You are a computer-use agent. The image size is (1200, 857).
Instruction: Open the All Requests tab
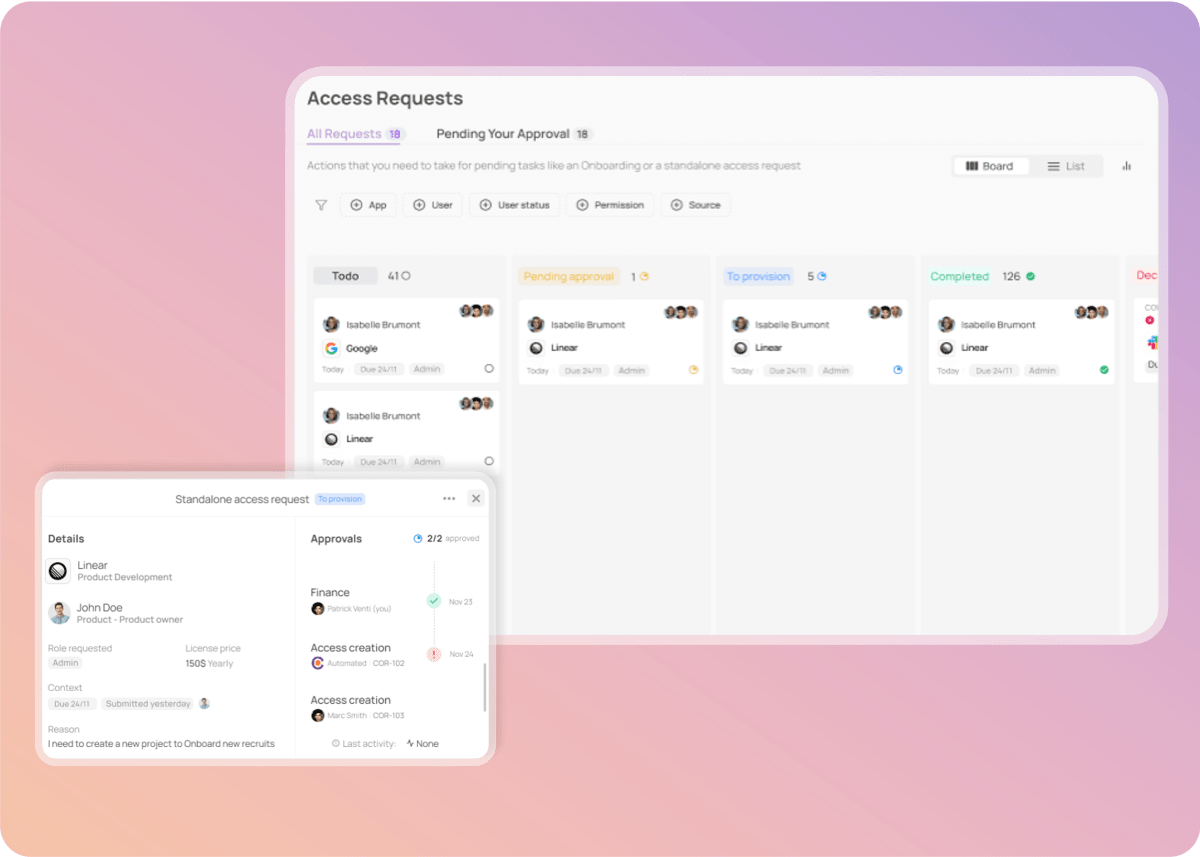354,134
